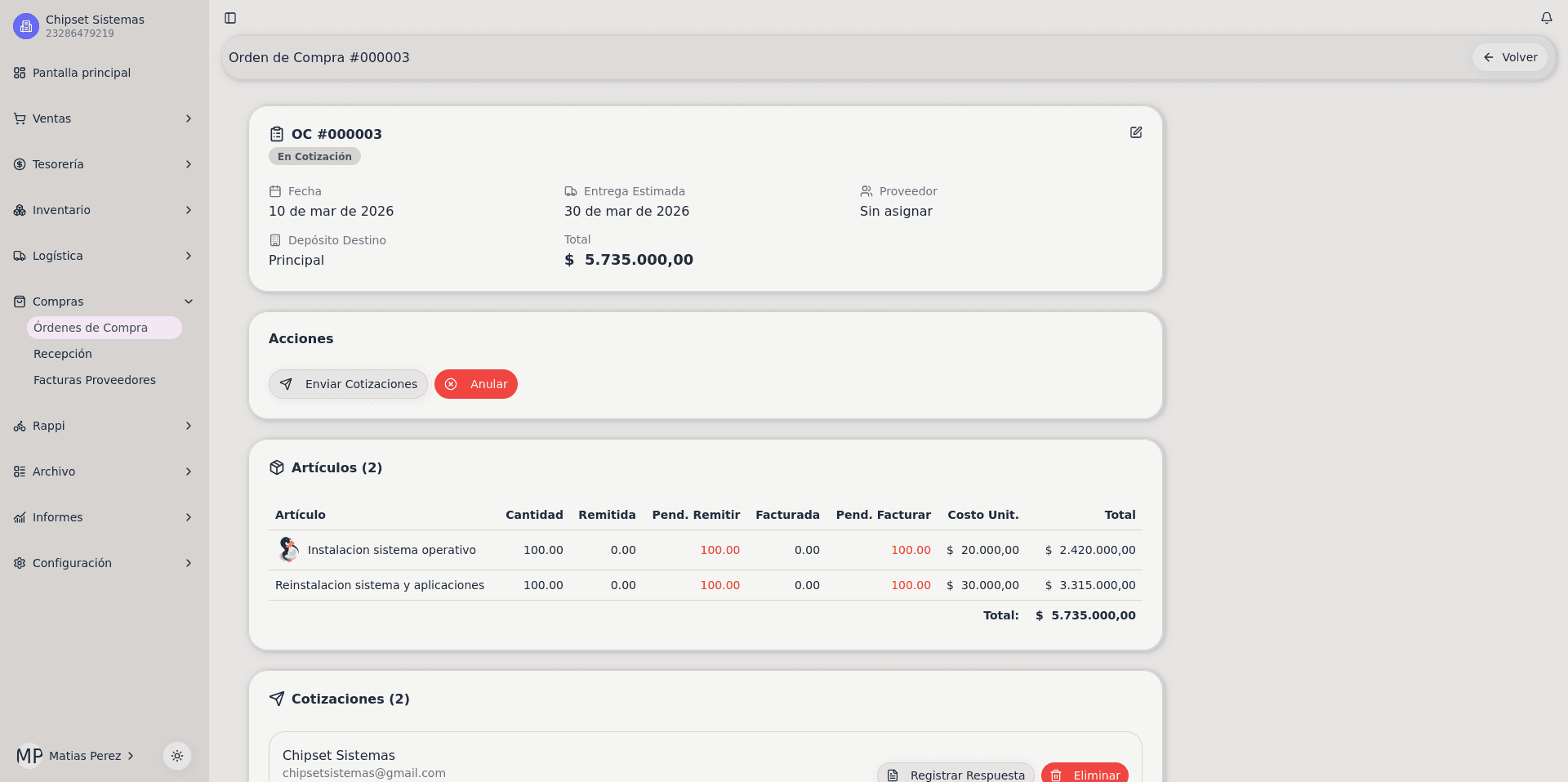Click the Informes chart icon

point(20,517)
